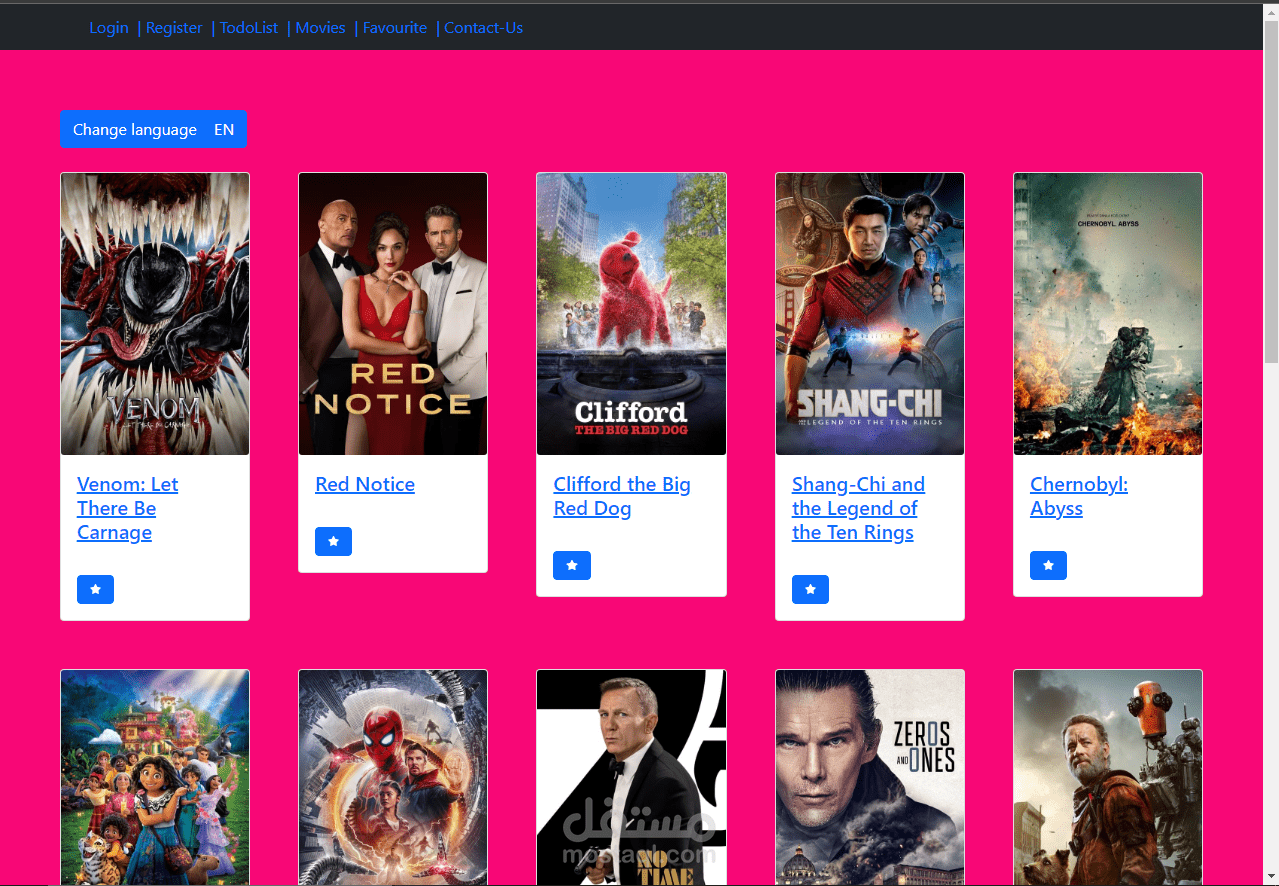Open the Favourite page link

click(395, 28)
